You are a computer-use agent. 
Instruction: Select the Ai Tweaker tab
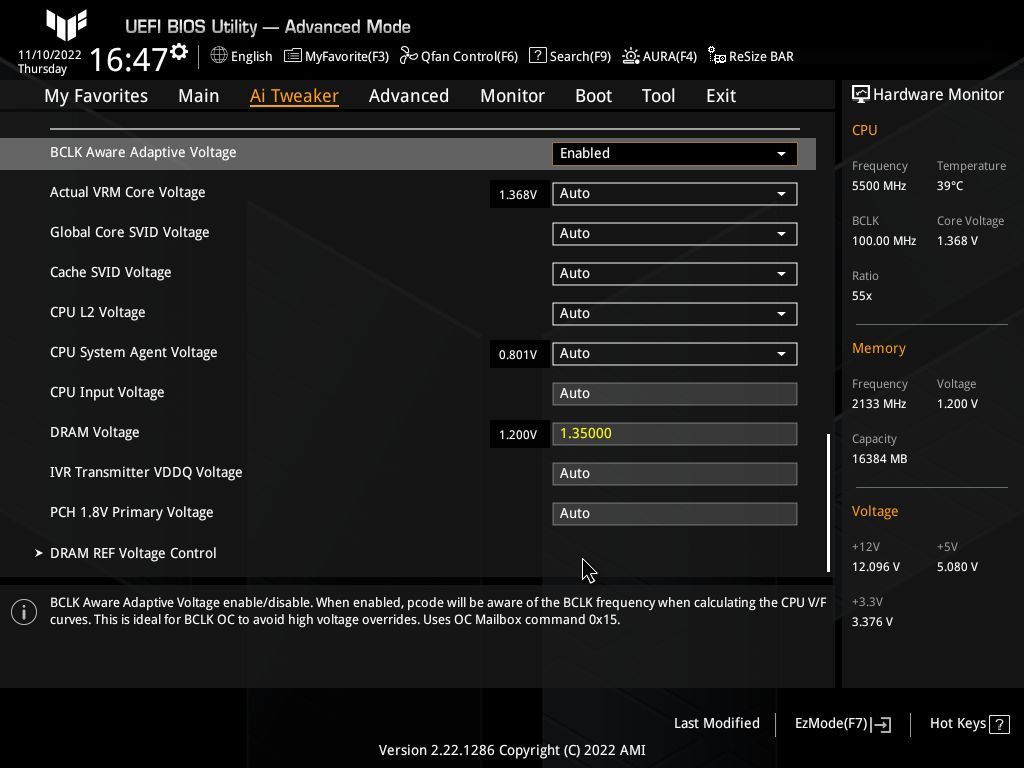(x=294, y=96)
